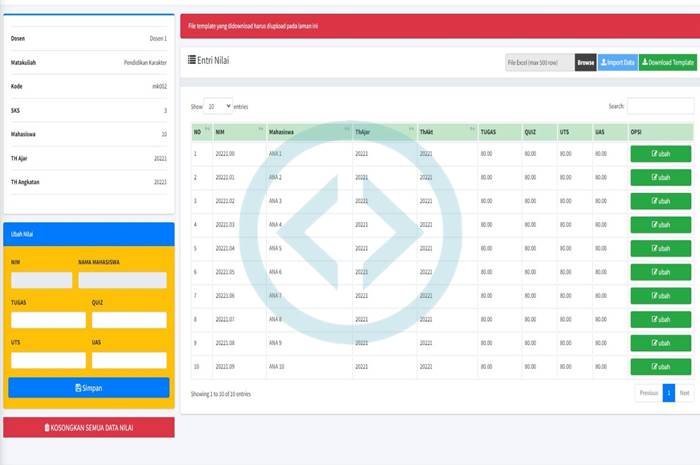Viewport: 700px width, 465px height.
Task: Go to the Next page of entries
Action: tap(684, 393)
